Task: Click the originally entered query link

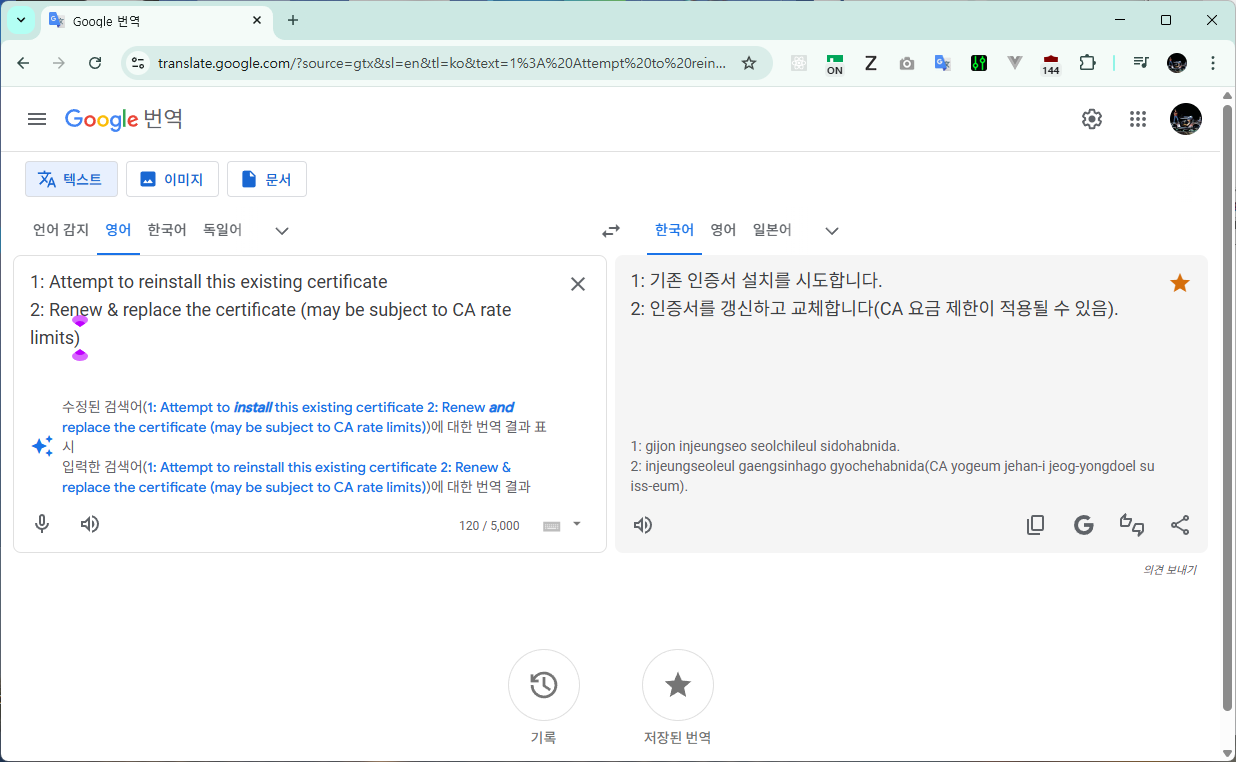Action: (x=286, y=477)
